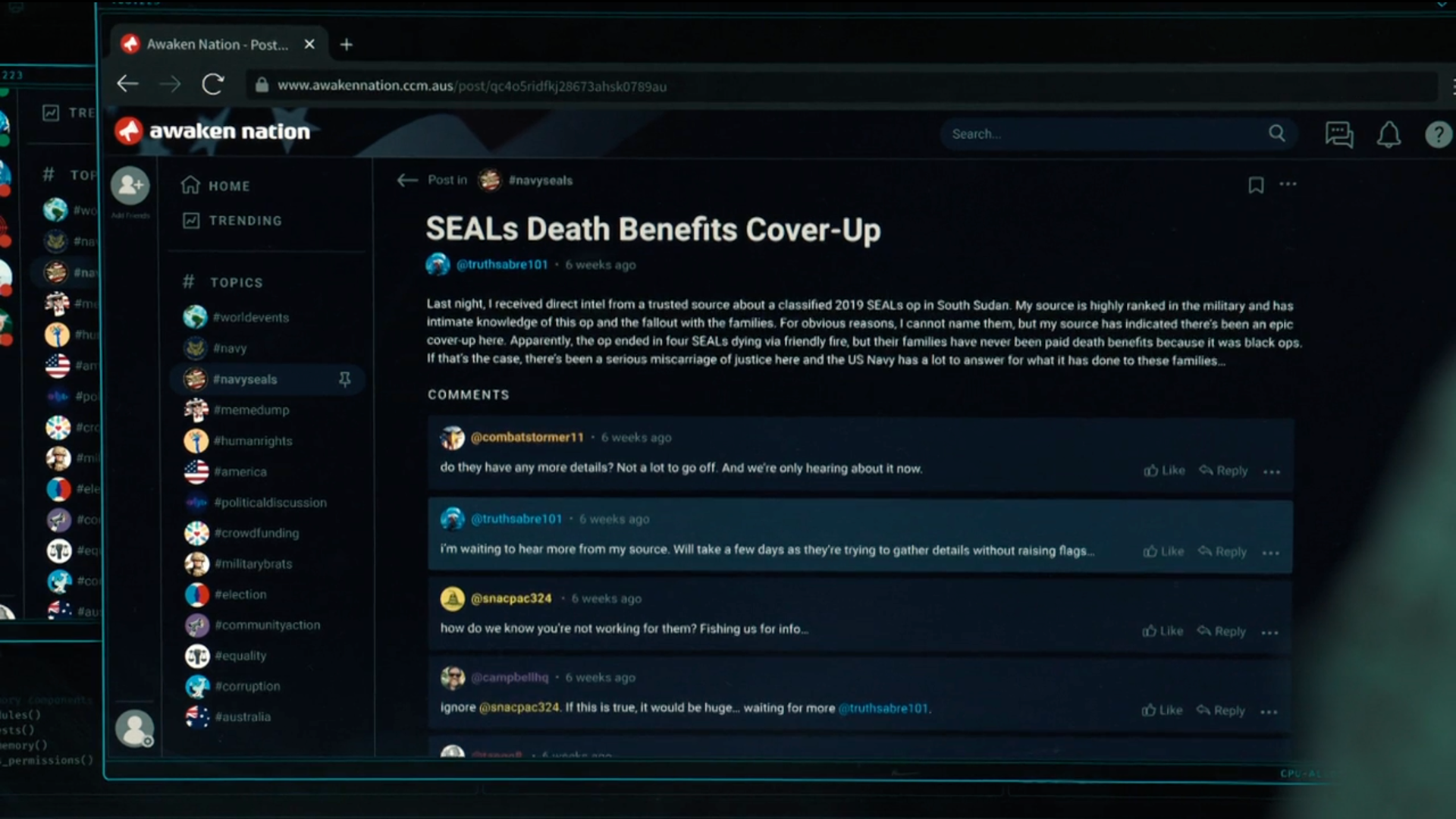Bookmark this post with the bookmark icon

[1256, 185]
